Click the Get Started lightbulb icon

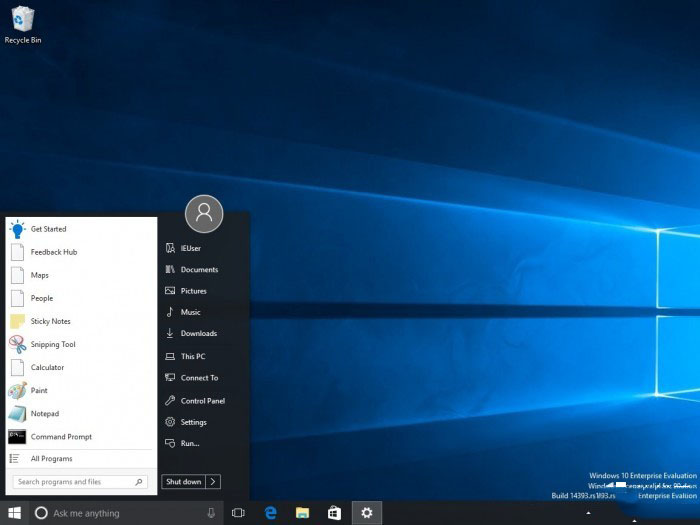click(x=17, y=229)
